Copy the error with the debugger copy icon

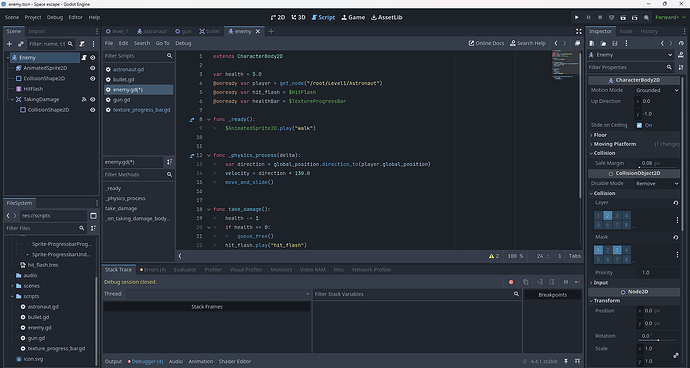pyautogui.click(x=526, y=282)
